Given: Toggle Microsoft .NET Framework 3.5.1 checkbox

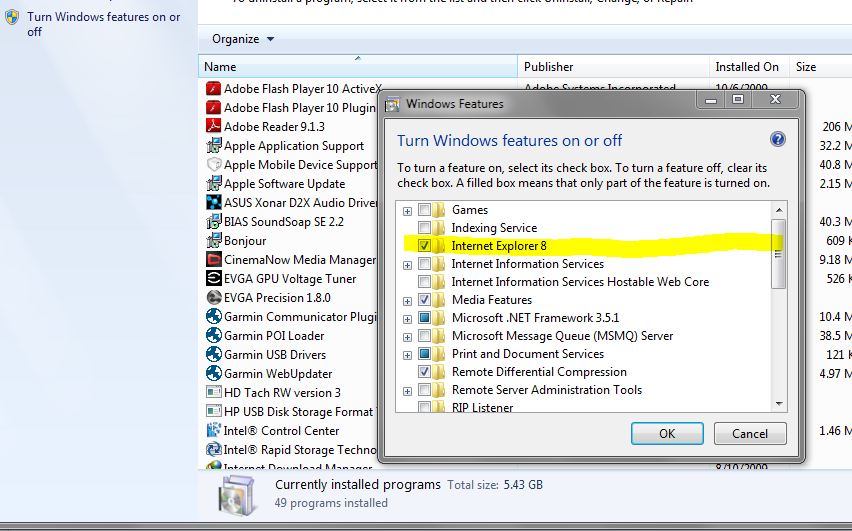Looking at the screenshot, I should [x=424, y=317].
